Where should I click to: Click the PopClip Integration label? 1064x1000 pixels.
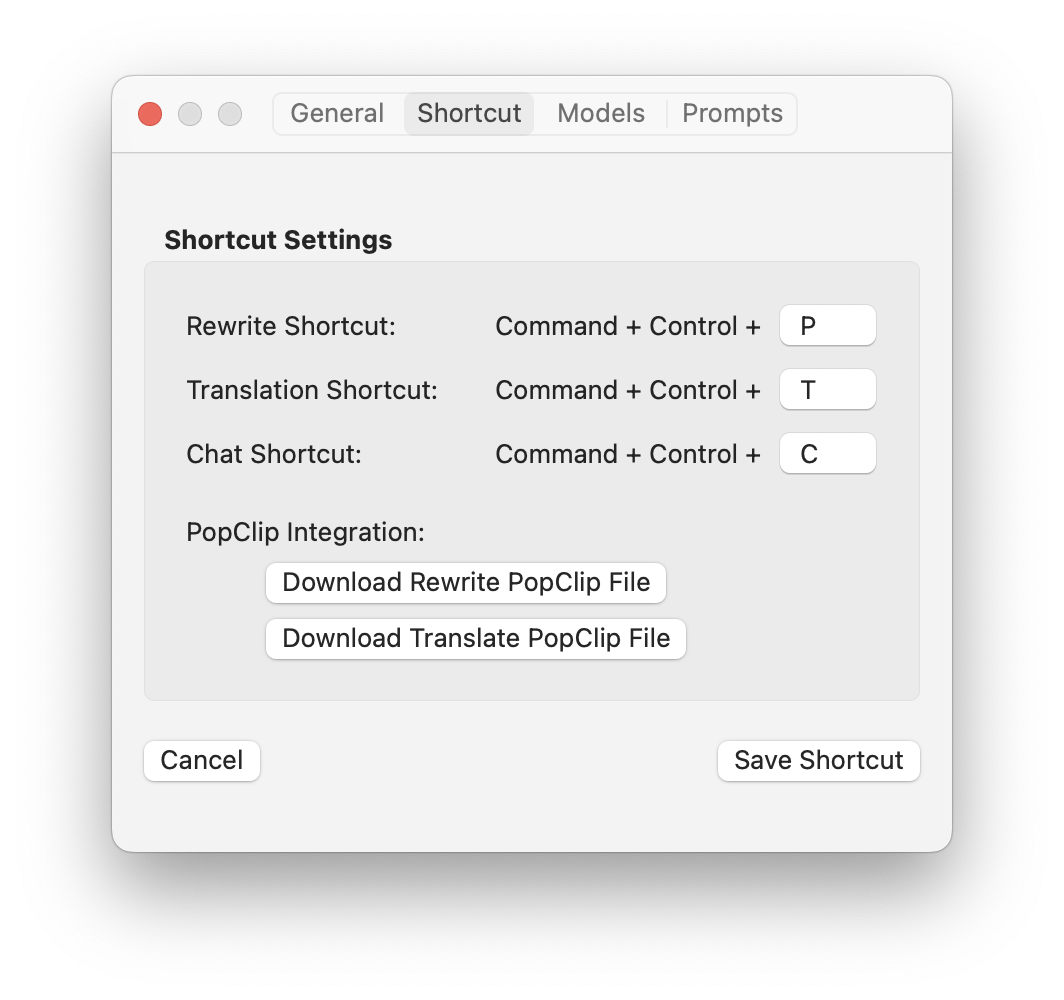click(x=305, y=533)
